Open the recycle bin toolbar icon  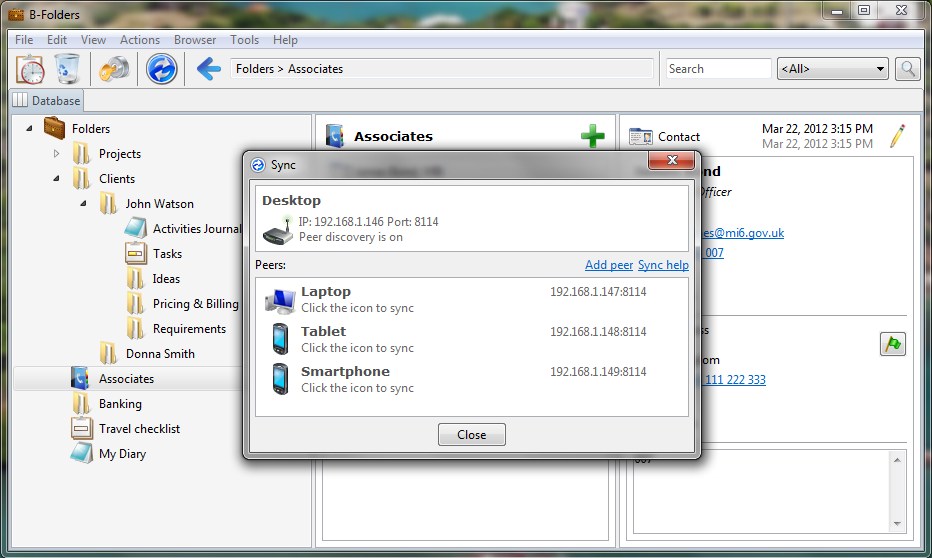pyautogui.click(x=67, y=69)
